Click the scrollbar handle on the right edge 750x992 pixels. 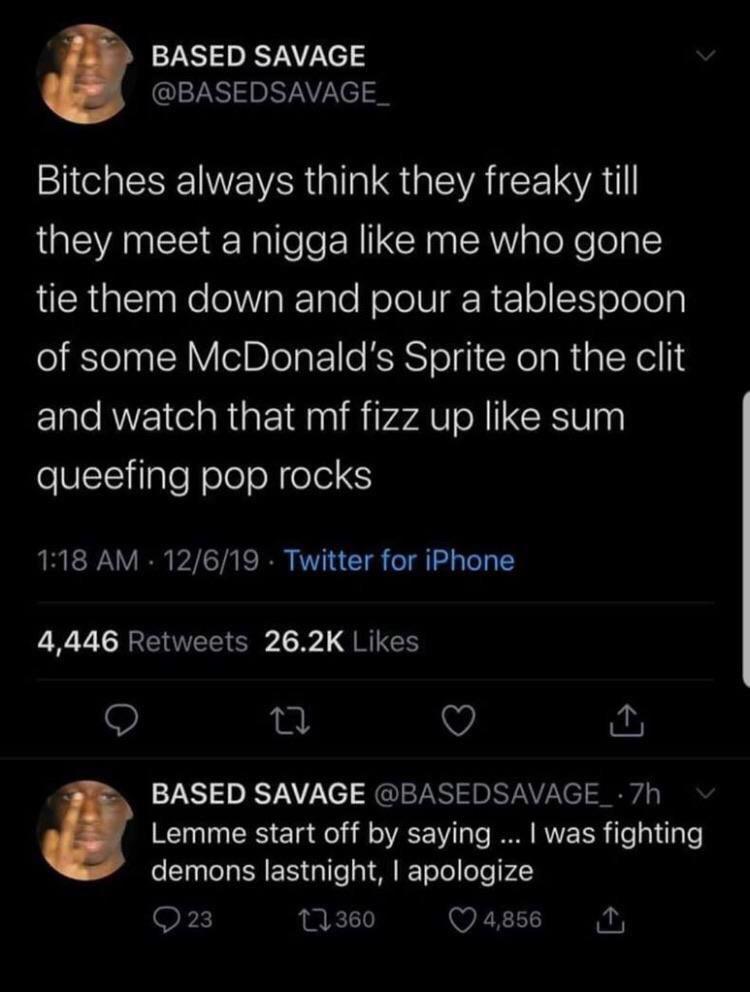(x=745, y=540)
